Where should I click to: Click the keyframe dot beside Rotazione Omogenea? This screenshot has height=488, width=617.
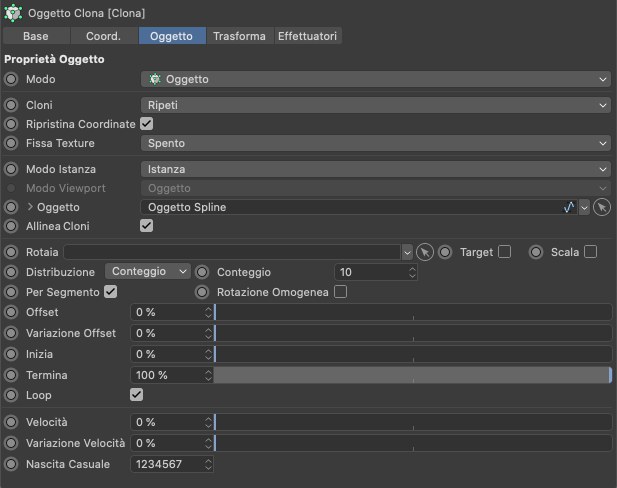pyautogui.click(x=202, y=292)
